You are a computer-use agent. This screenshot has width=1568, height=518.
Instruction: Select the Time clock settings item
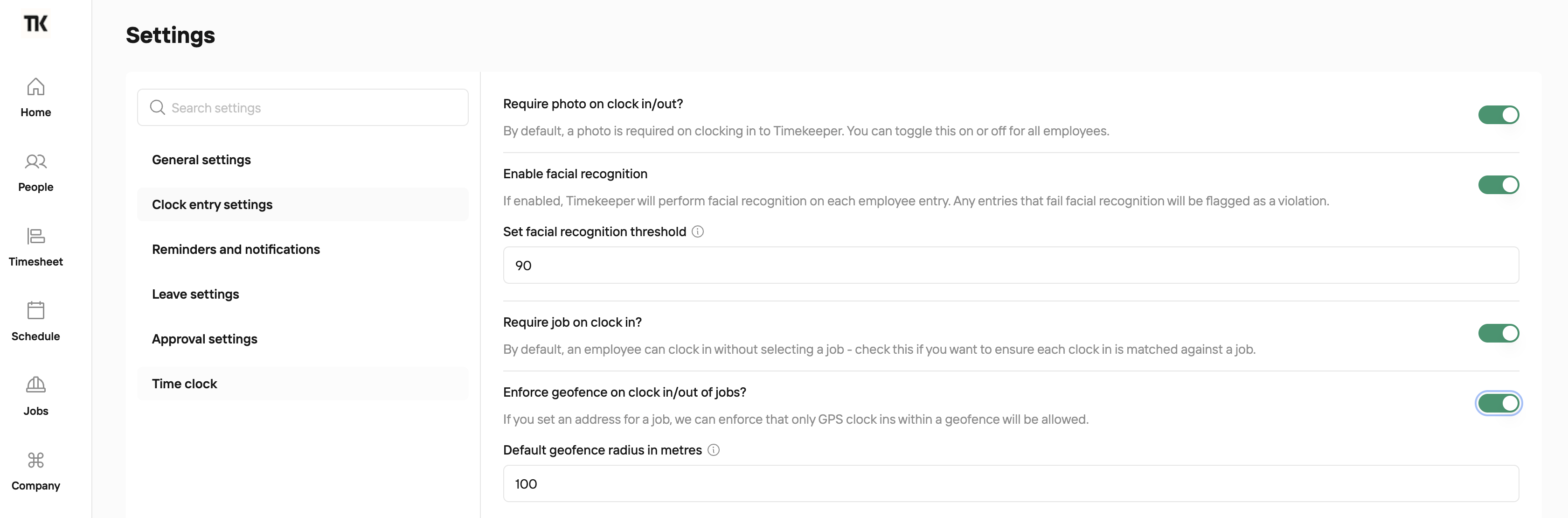click(303, 383)
